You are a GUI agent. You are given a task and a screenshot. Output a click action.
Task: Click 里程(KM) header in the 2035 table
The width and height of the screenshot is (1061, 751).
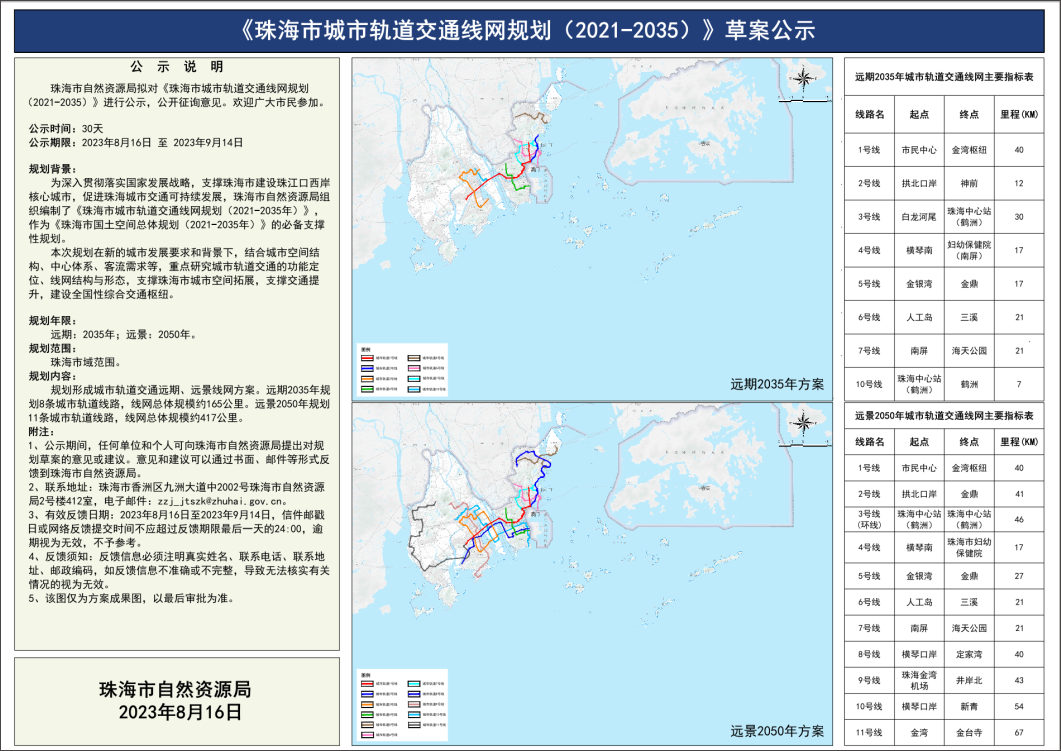[x=1019, y=114]
